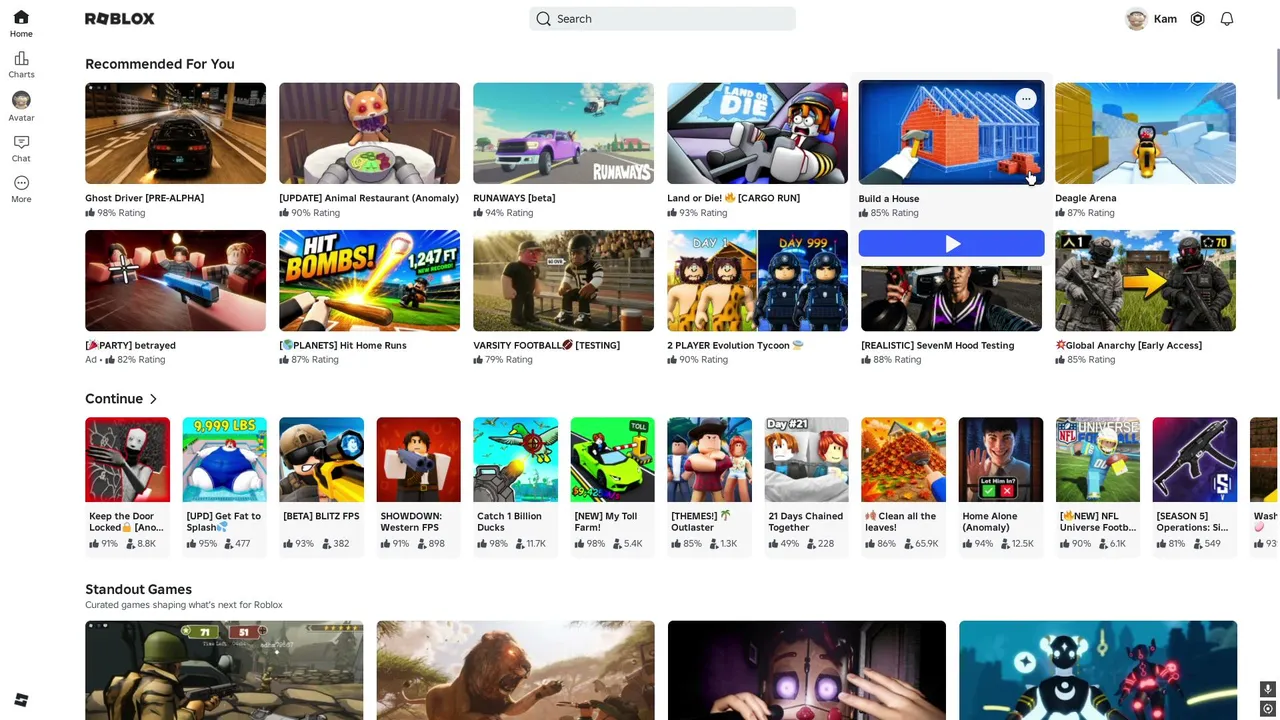Open the NFL Universe Football thumbnail
This screenshot has width=1280, height=720.
(x=1097, y=459)
